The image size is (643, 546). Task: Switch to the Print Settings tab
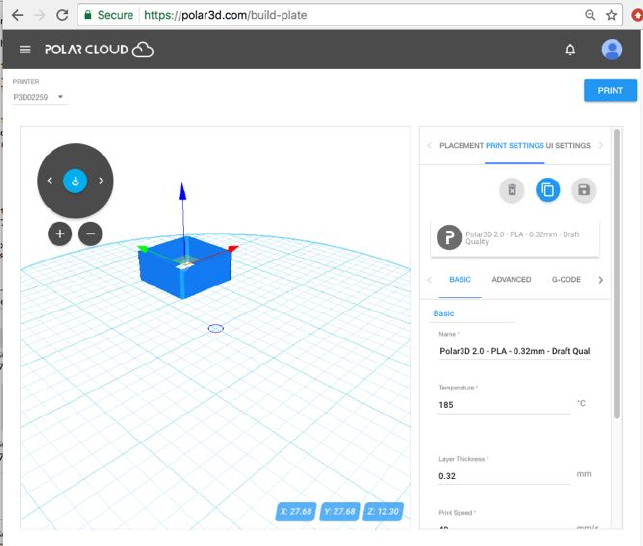[x=515, y=146]
